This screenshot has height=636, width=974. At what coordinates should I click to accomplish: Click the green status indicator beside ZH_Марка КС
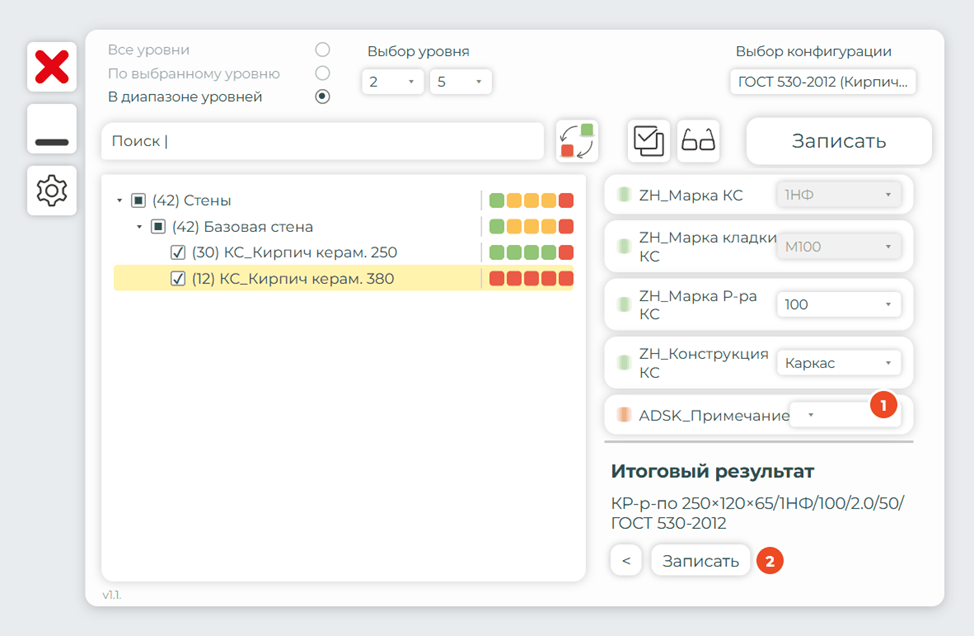[624, 195]
